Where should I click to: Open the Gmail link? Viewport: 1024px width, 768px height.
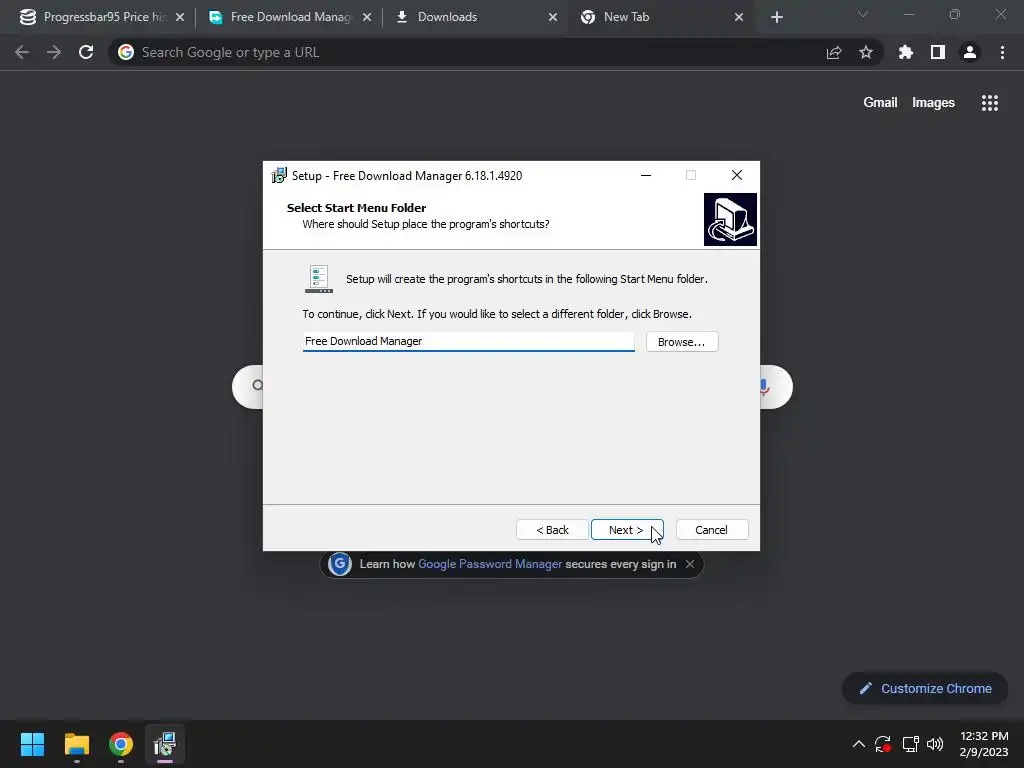coord(880,103)
